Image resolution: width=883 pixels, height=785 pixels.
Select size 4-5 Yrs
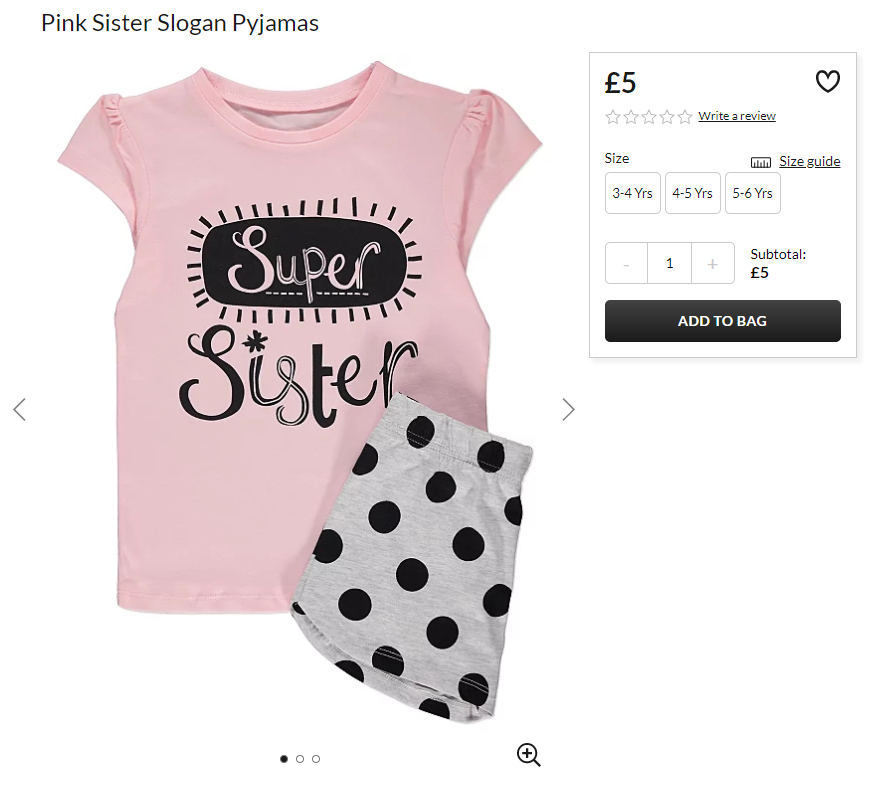tap(692, 193)
